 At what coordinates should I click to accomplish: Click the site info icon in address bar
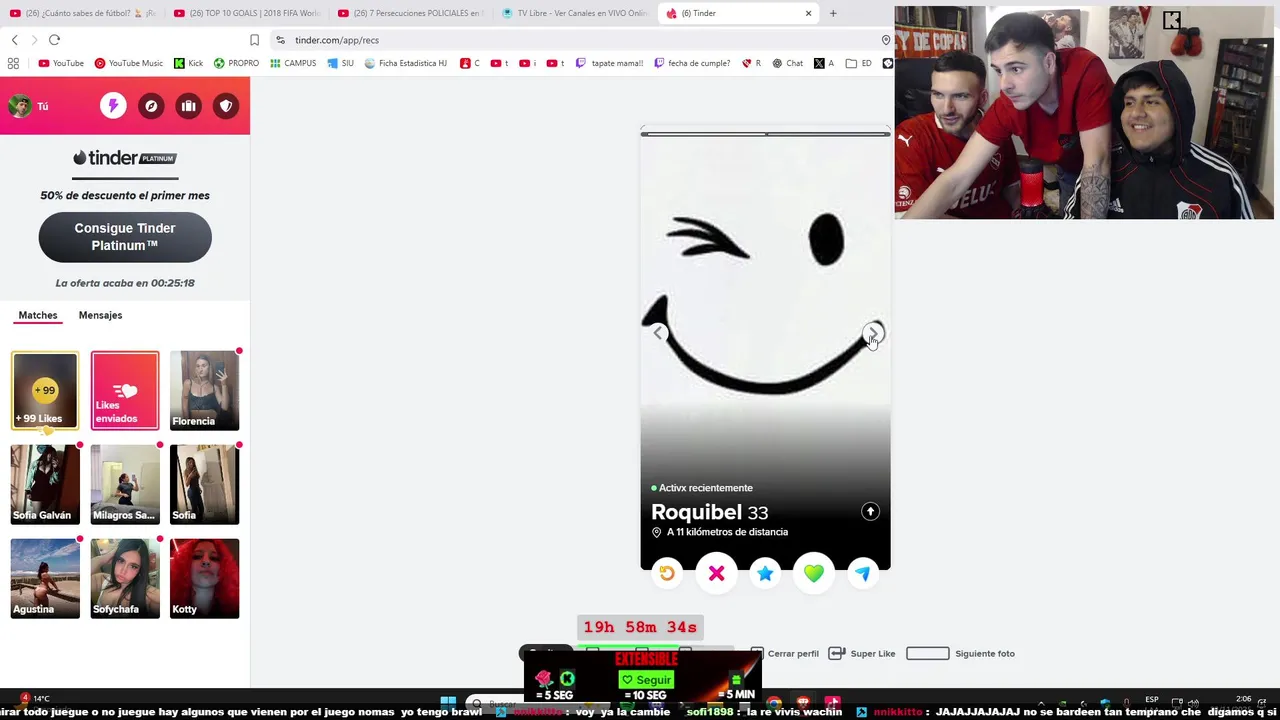click(x=280, y=40)
